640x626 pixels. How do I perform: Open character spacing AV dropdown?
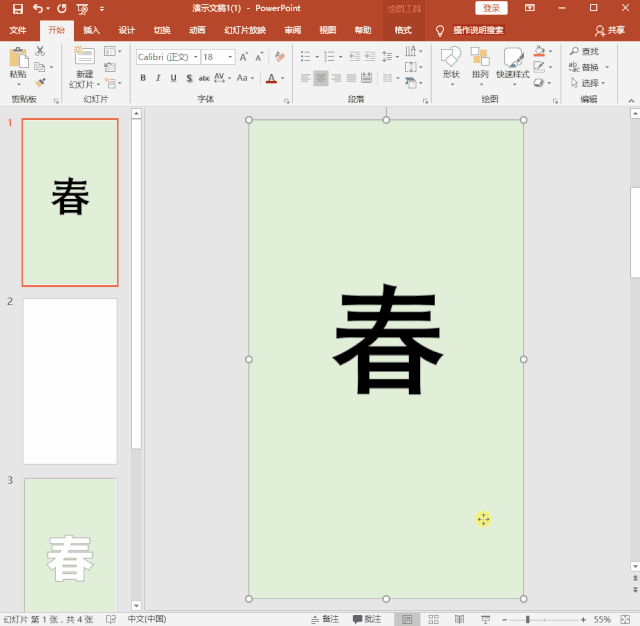coord(222,78)
